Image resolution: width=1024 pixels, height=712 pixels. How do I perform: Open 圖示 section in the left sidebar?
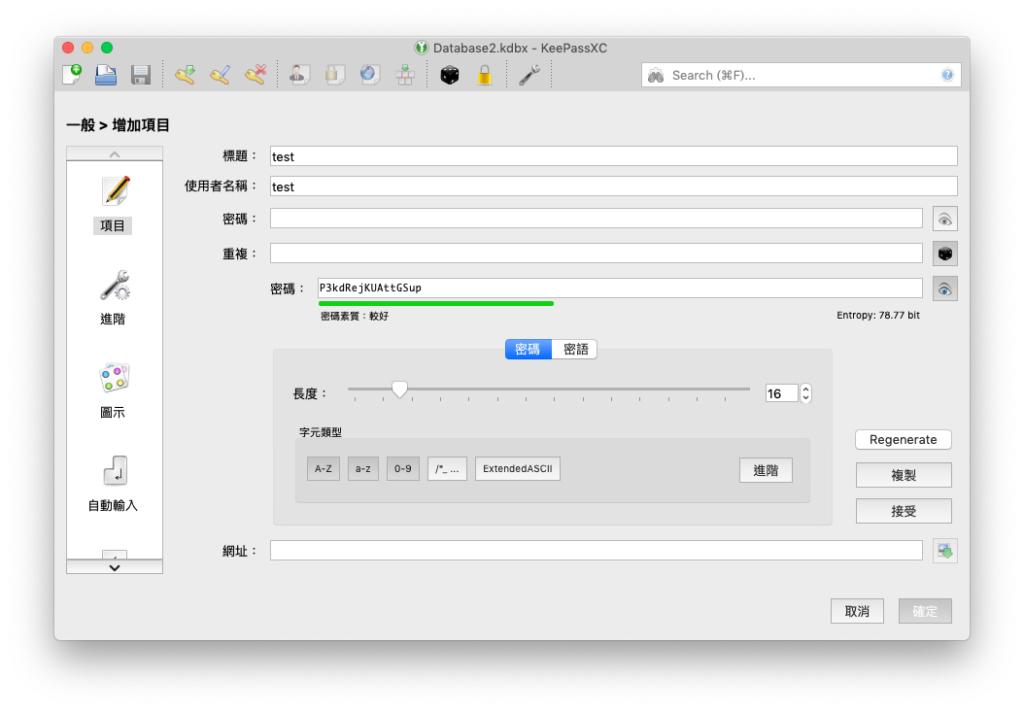tap(113, 391)
